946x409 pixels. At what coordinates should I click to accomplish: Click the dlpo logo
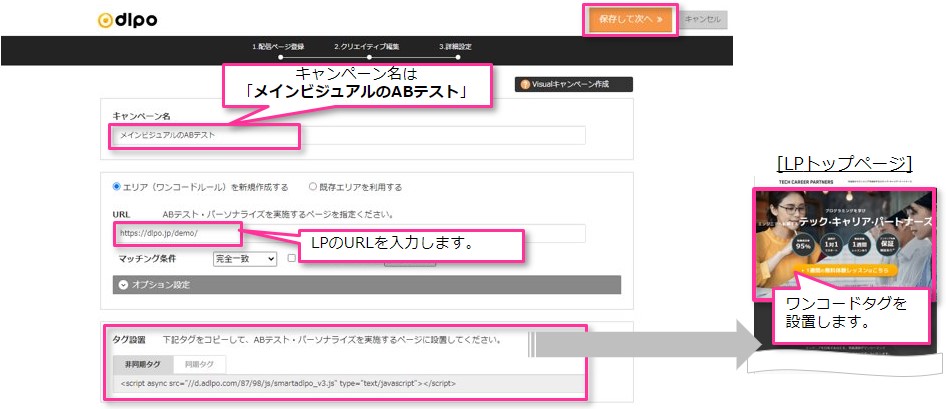[x=127, y=20]
